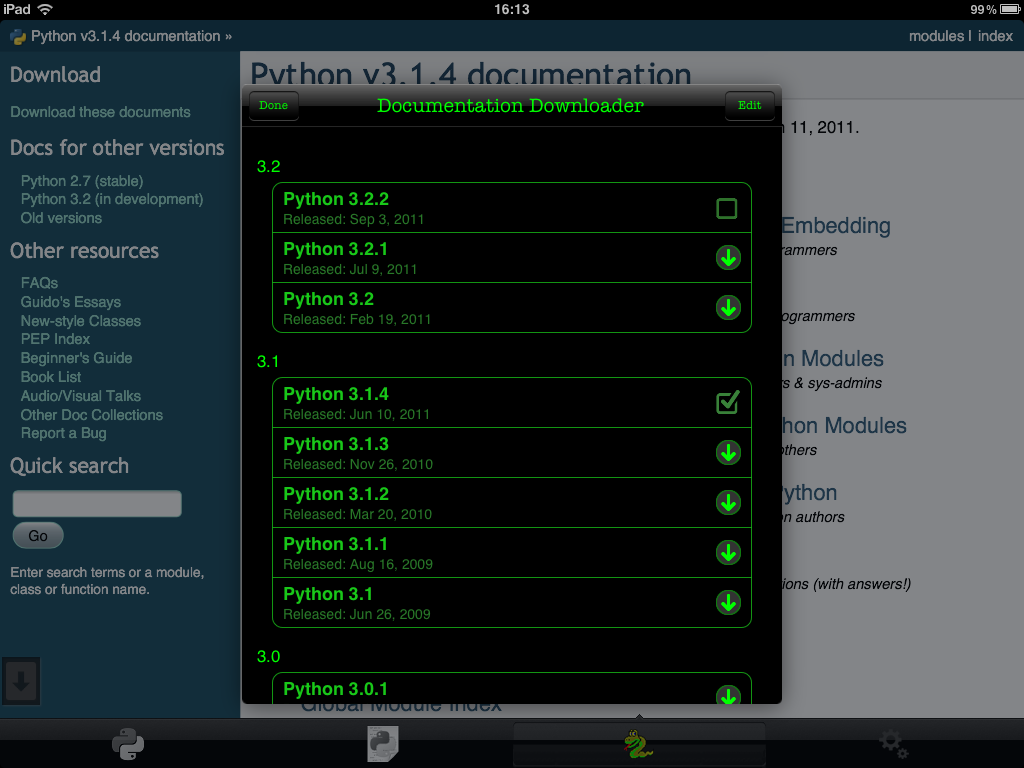Tap Edit in Documentation Downloader
The image size is (1024, 768).
coord(750,105)
